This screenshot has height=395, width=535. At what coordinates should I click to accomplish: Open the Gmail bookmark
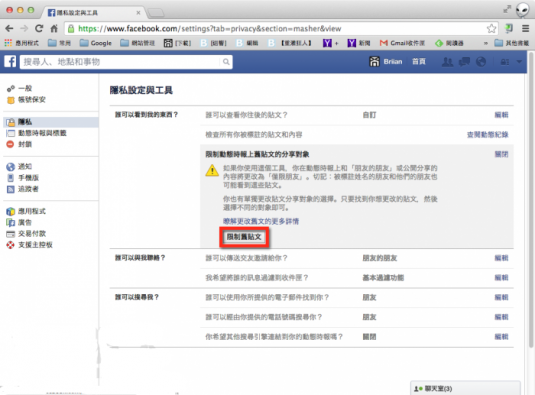point(402,43)
